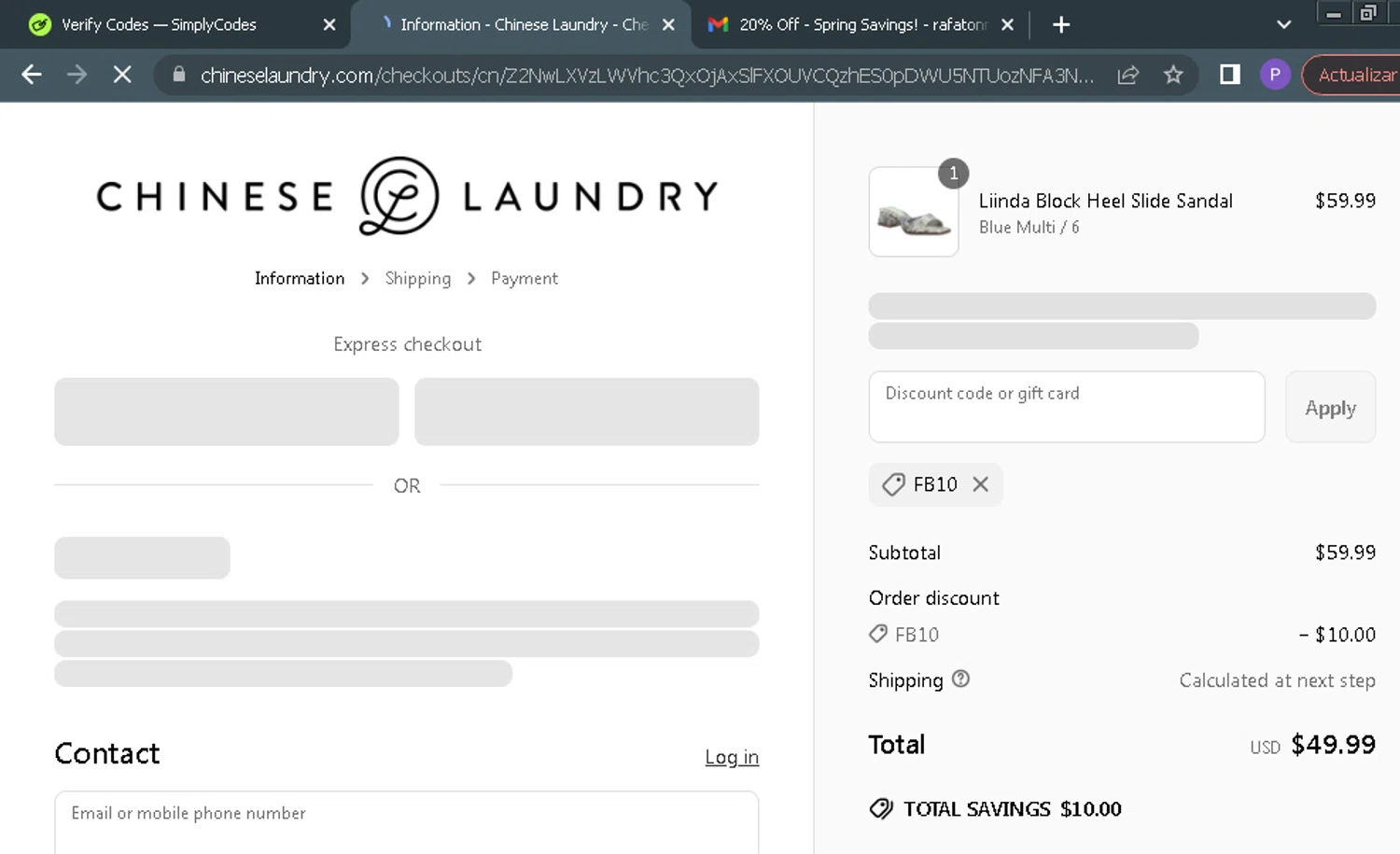Open a new browser tab
This screenshot has height=854, width=1400.
1061,25
